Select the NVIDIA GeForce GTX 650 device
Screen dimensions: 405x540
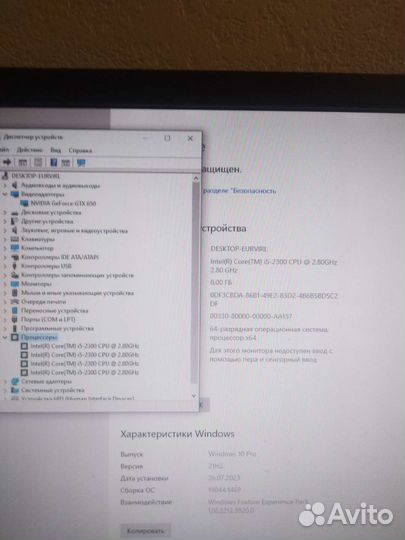(x=63, y=203)
